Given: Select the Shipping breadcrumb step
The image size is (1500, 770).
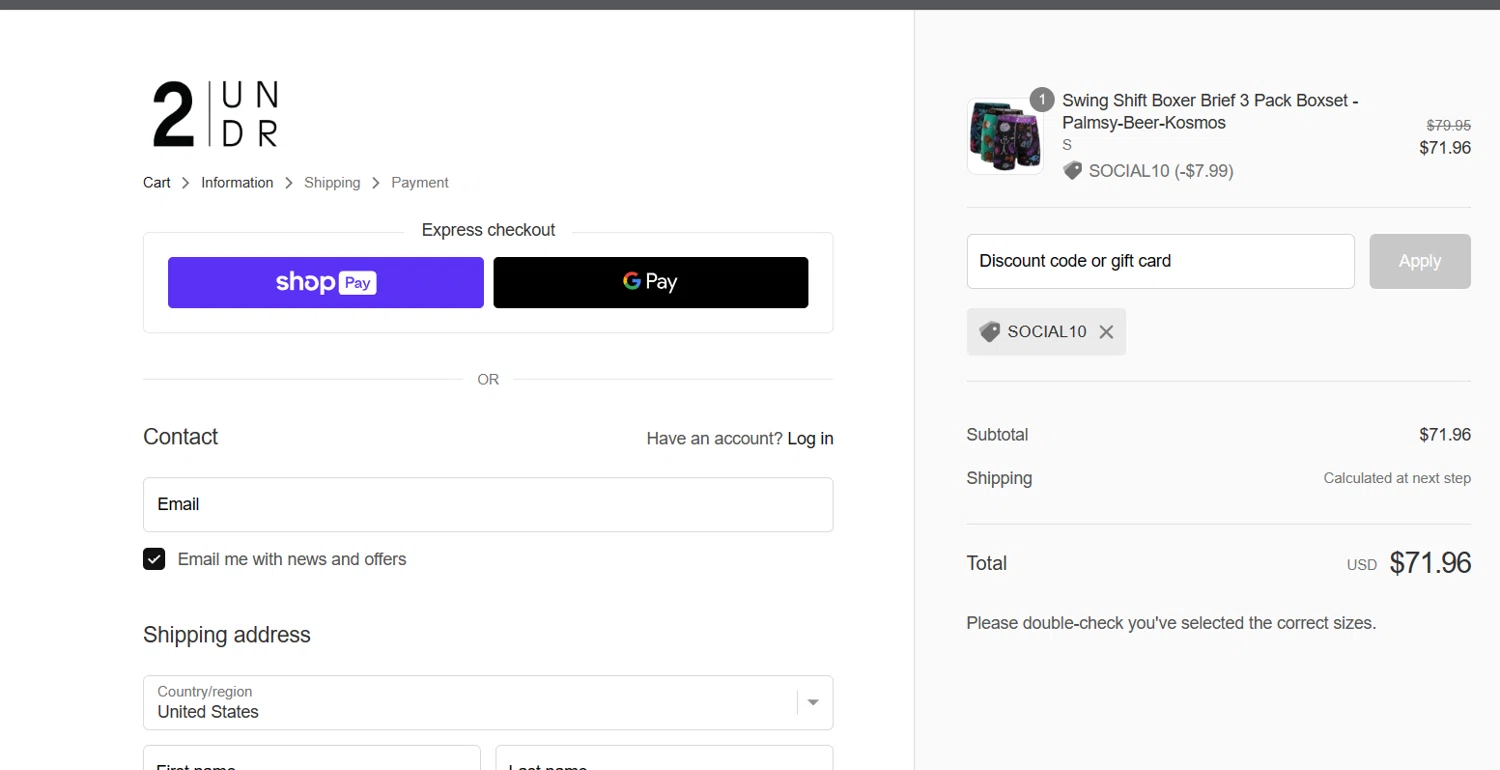Looking at the screenshot, I should click(x=332, y=183).
